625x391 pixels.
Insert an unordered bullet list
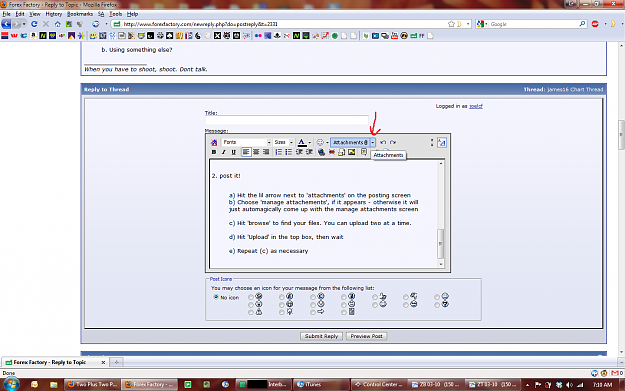pos(288,152)
